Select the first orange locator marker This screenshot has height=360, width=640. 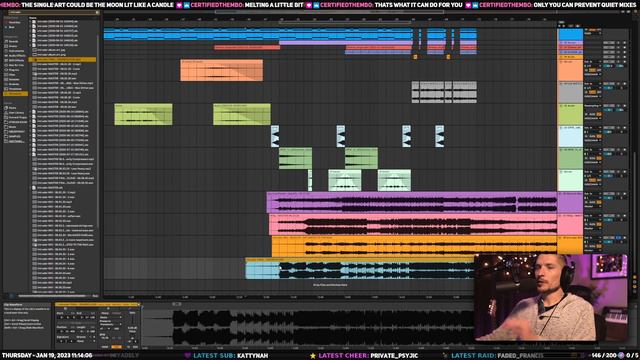pos(415,57)
